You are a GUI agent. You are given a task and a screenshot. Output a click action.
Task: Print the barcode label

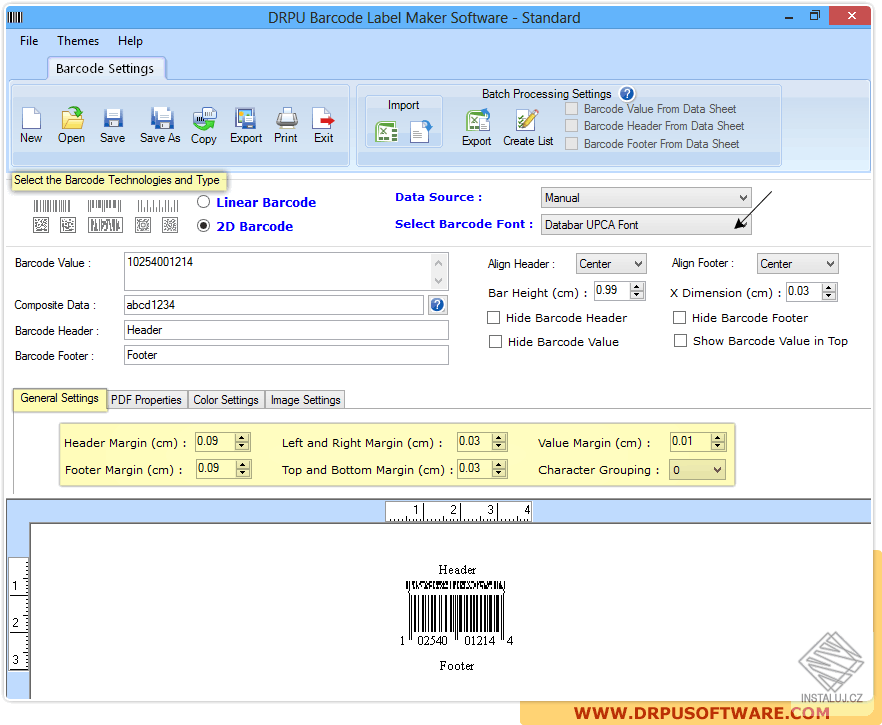point(286,122)
